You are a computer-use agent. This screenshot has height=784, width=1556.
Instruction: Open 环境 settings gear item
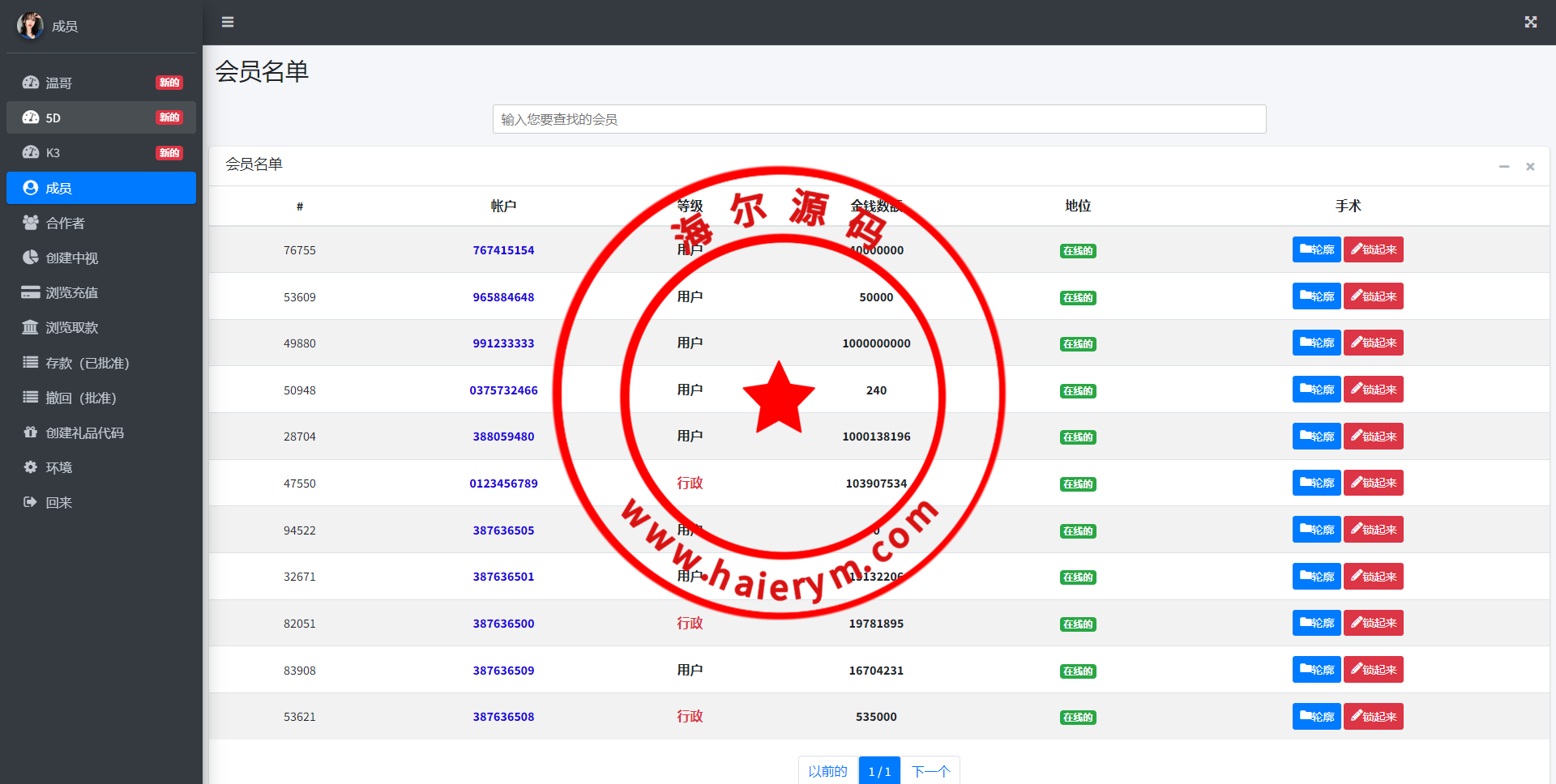(x=58, y=467)
